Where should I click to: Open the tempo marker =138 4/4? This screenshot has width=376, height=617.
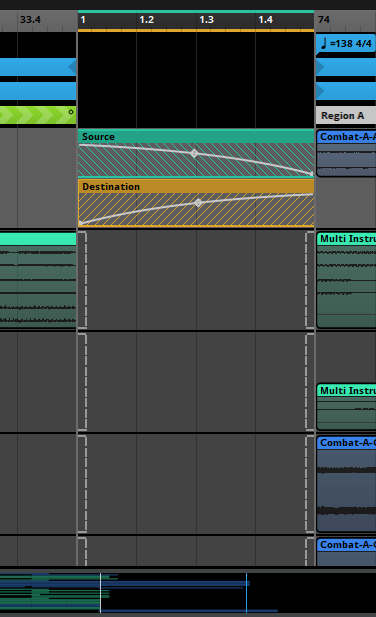(x=345, y=43)
